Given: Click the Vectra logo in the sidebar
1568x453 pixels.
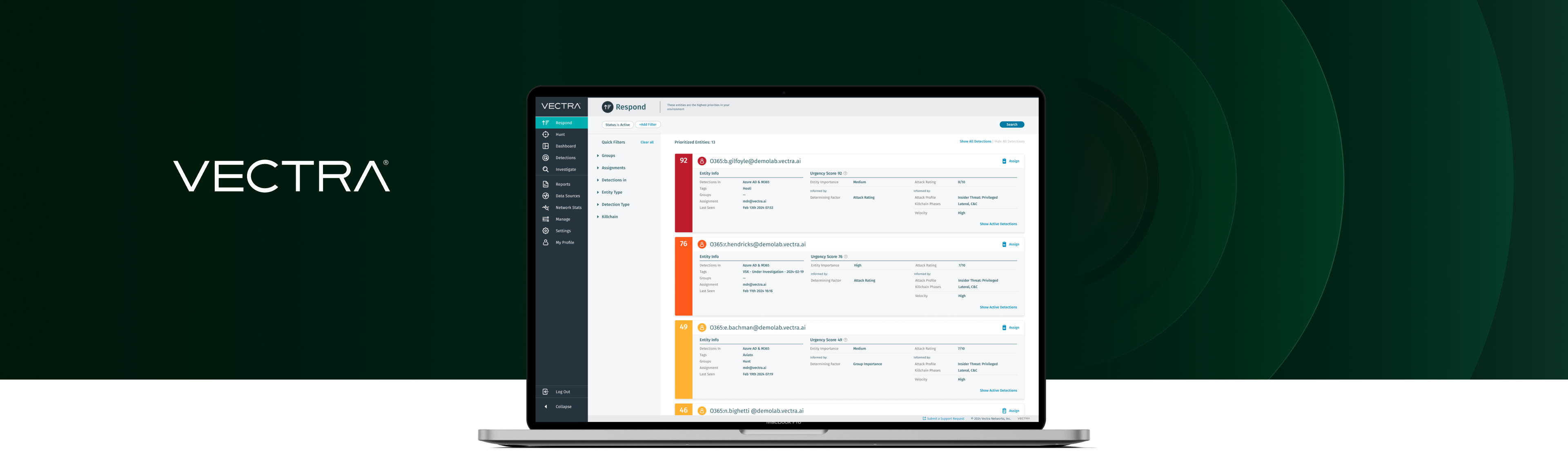Looking at the screenshot, I should [x=561, y=107].
